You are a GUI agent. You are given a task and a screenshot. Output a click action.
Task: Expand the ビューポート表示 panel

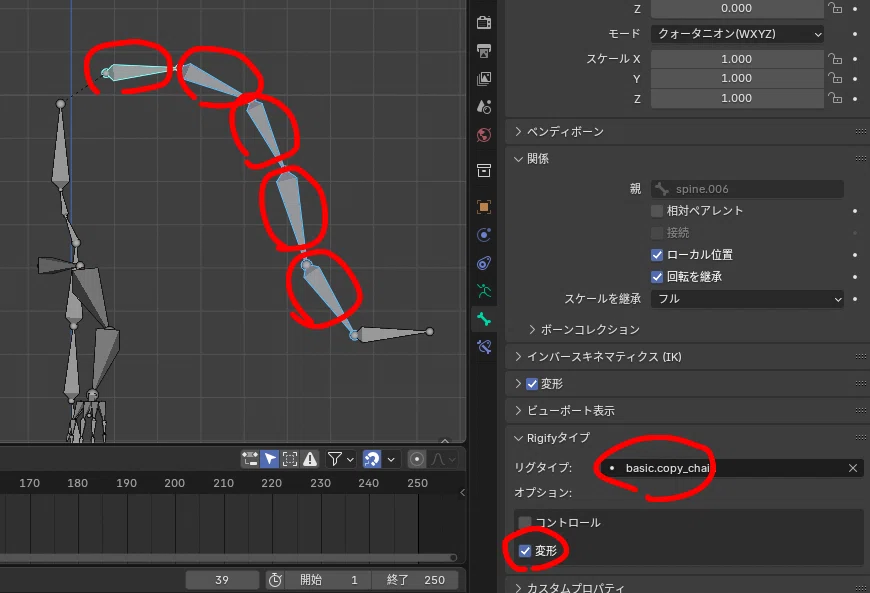click(x=518, y=411)
